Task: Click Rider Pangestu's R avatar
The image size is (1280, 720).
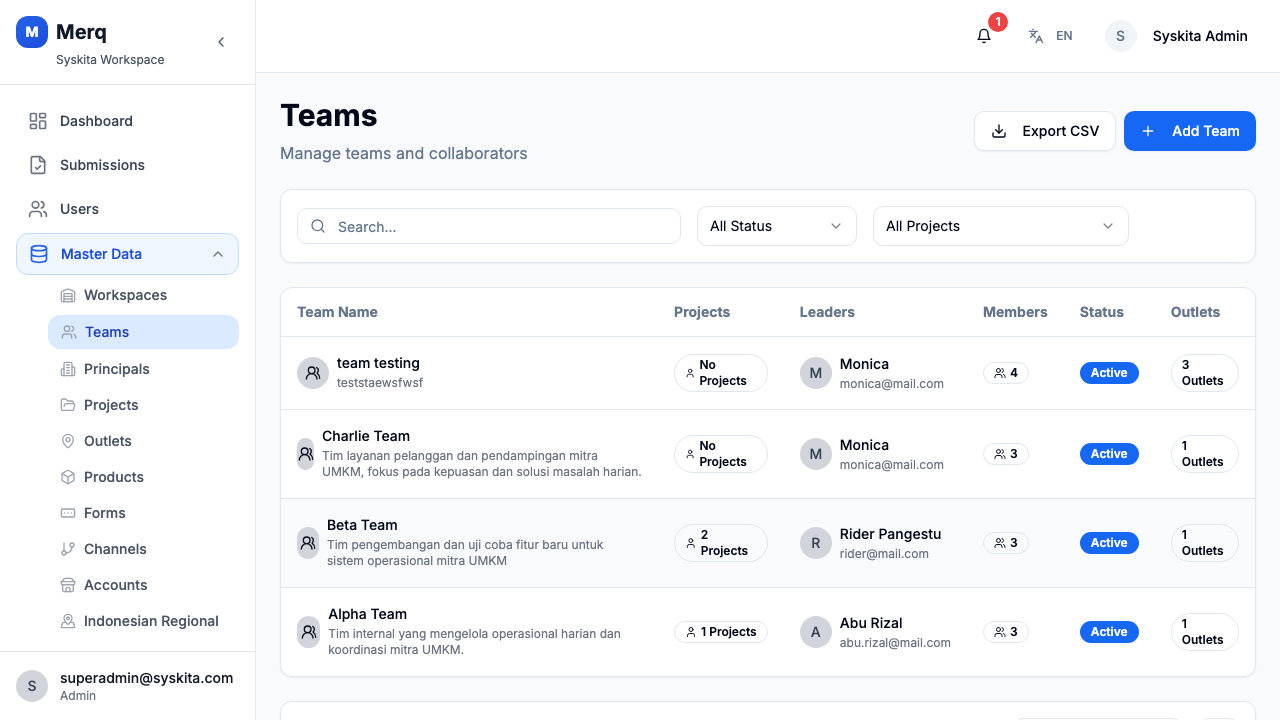Action: 816,543
